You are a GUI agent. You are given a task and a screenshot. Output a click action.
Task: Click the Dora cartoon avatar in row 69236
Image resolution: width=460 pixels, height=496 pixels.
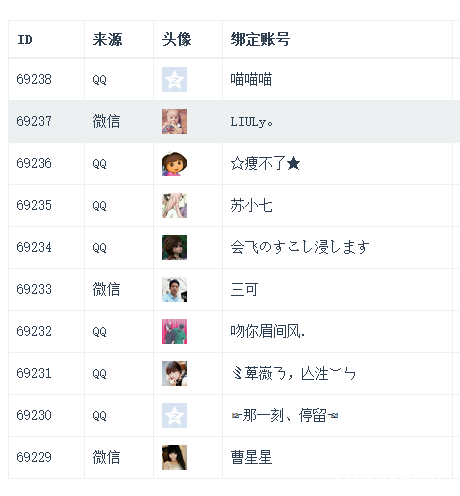174,163
